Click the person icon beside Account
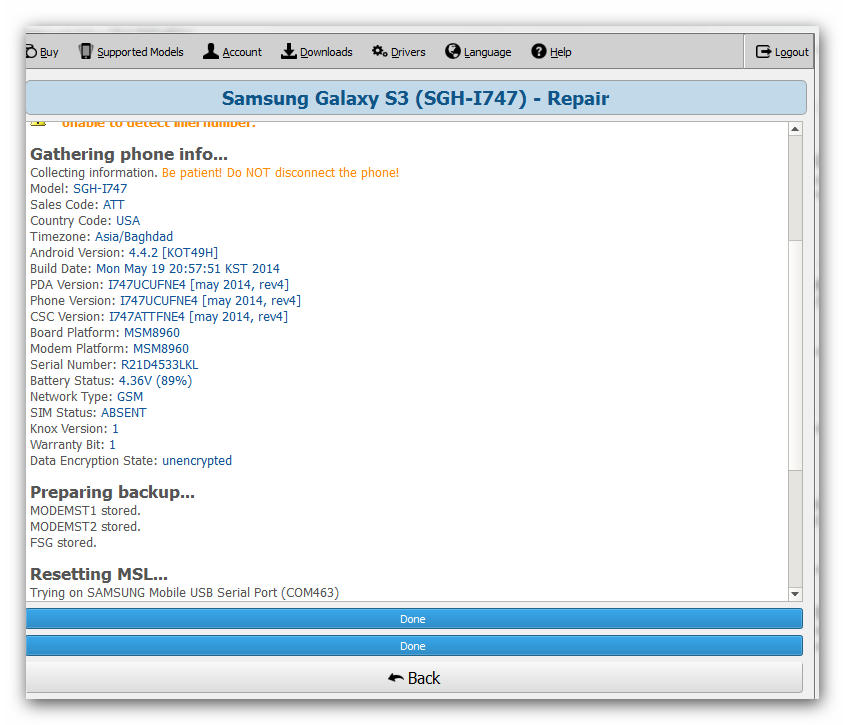The image size is (845, 725). click(x=211, y=51)
